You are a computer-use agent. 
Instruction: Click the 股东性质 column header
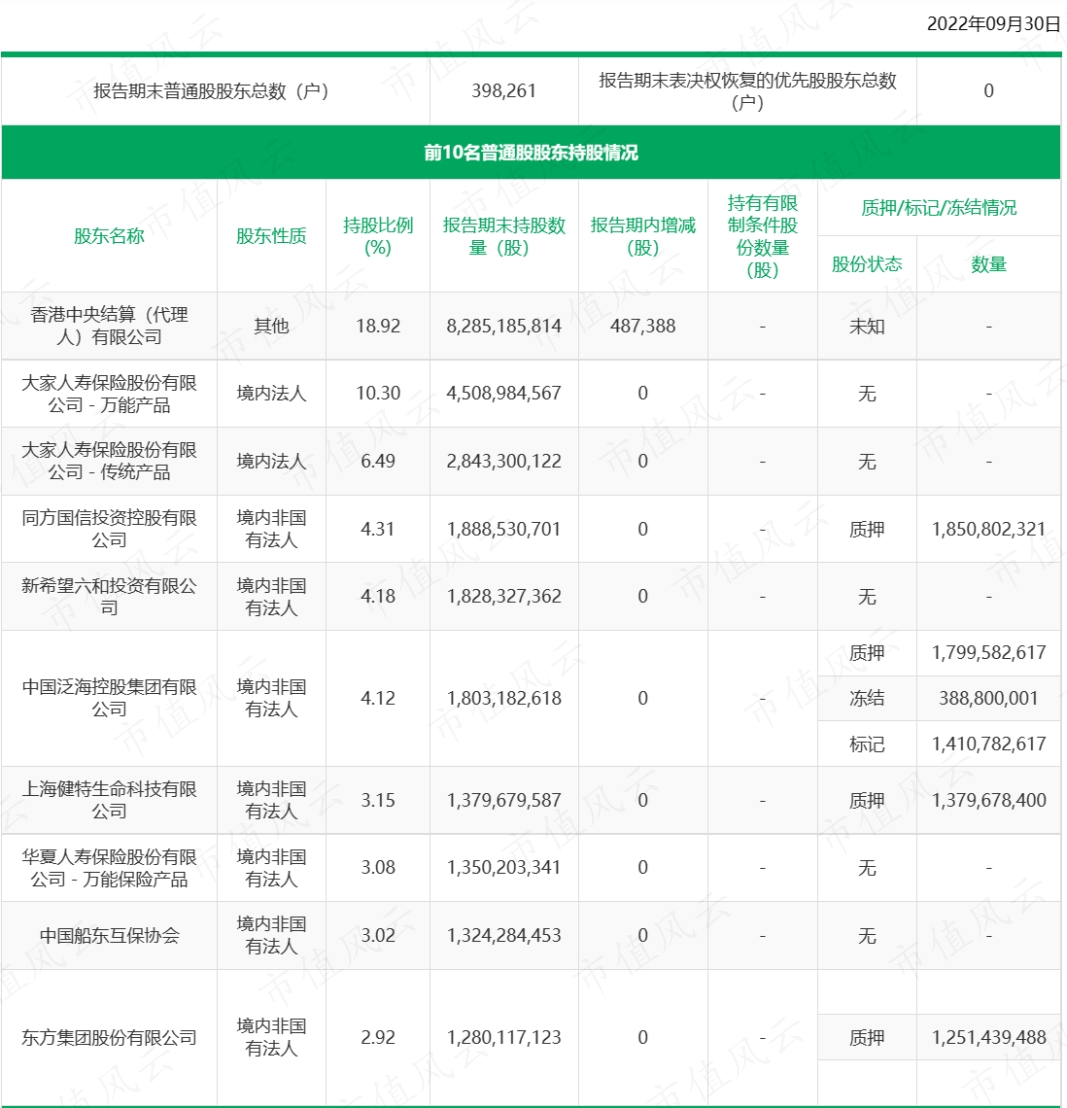271,236
